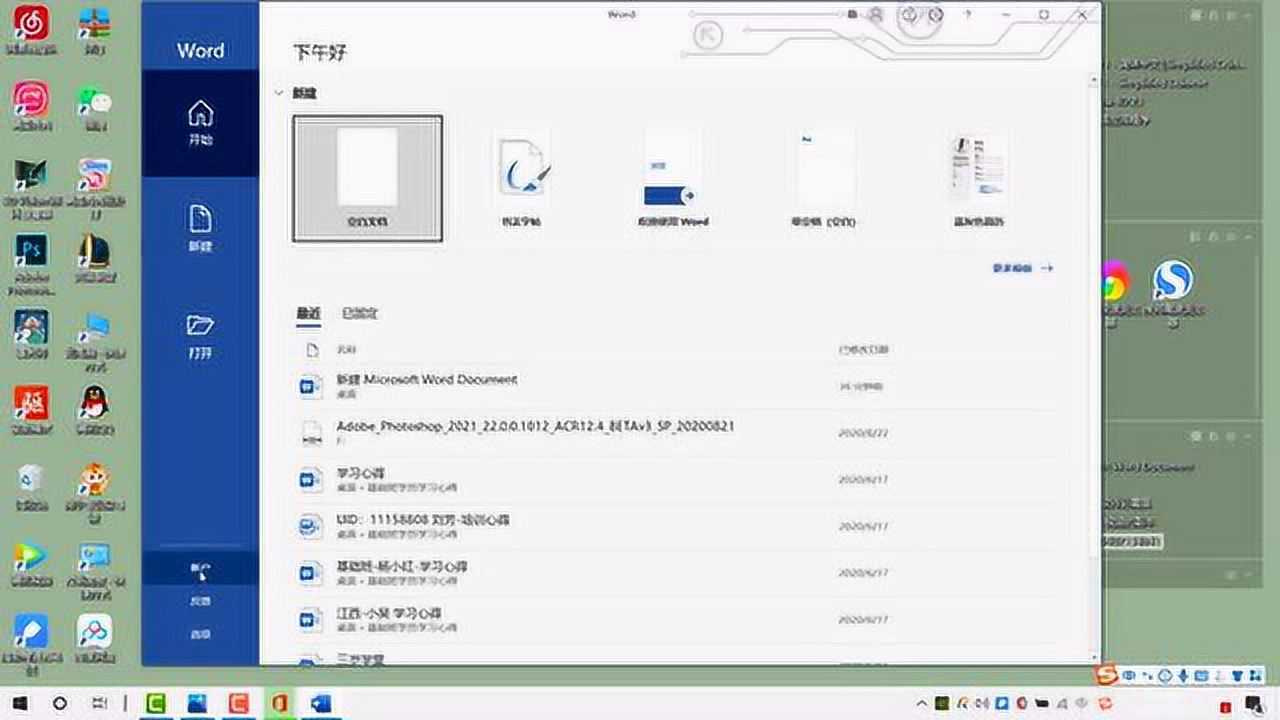This screenshot has height=720, width=1280.
Task: Click the smiley feedback icon in title bar
Action: pyautogui.click(x=910, y=15)
